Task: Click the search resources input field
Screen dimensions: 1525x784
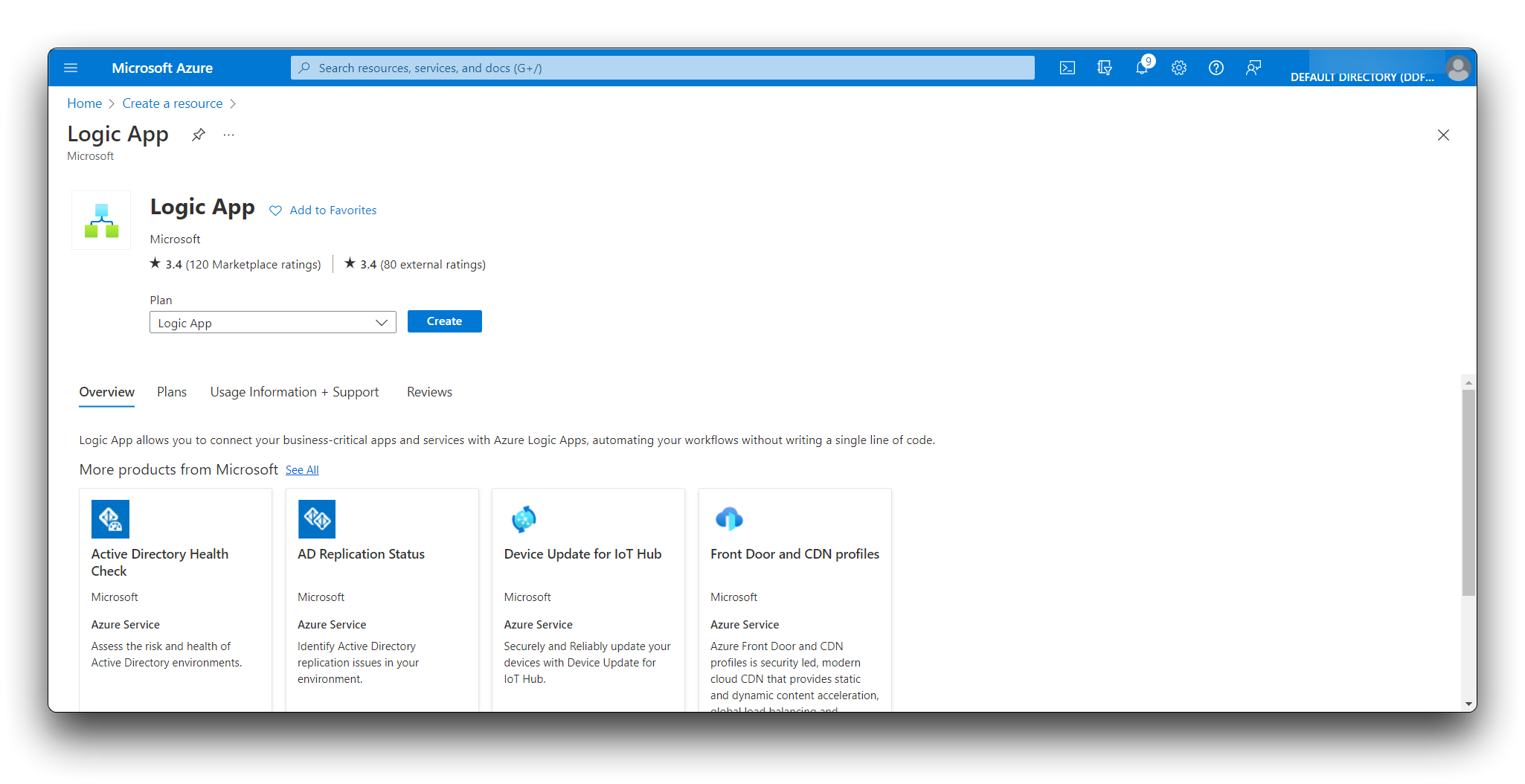Action: pyautogui.click(x=663, y=68)
